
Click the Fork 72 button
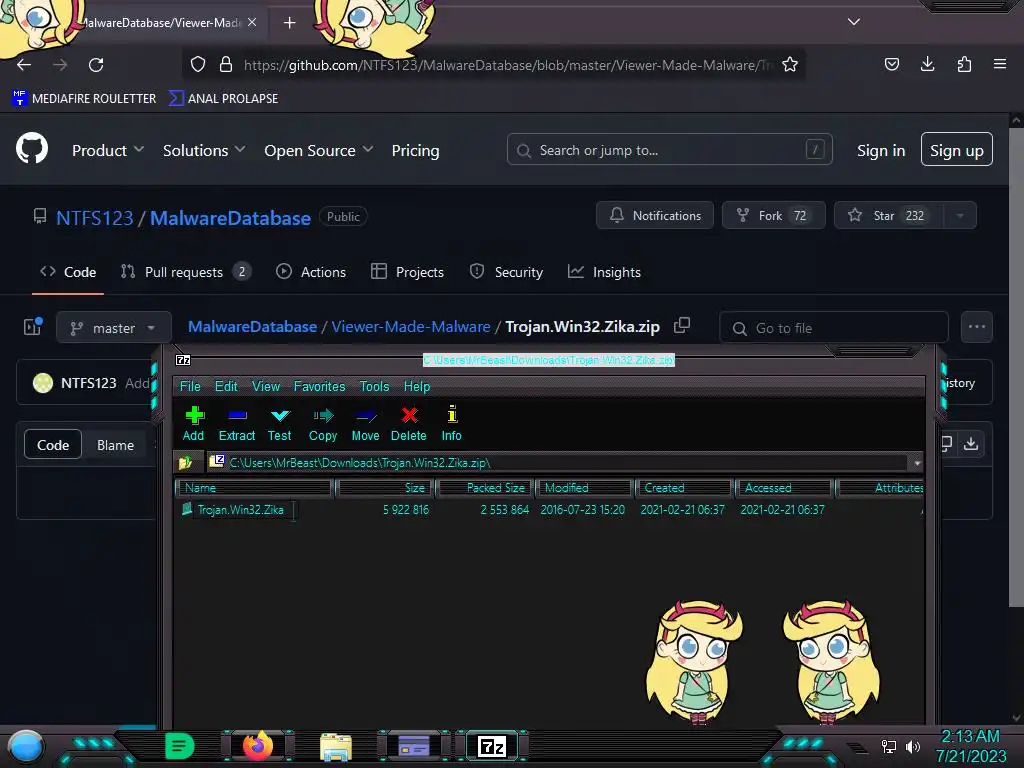click(x=773, y=216)
